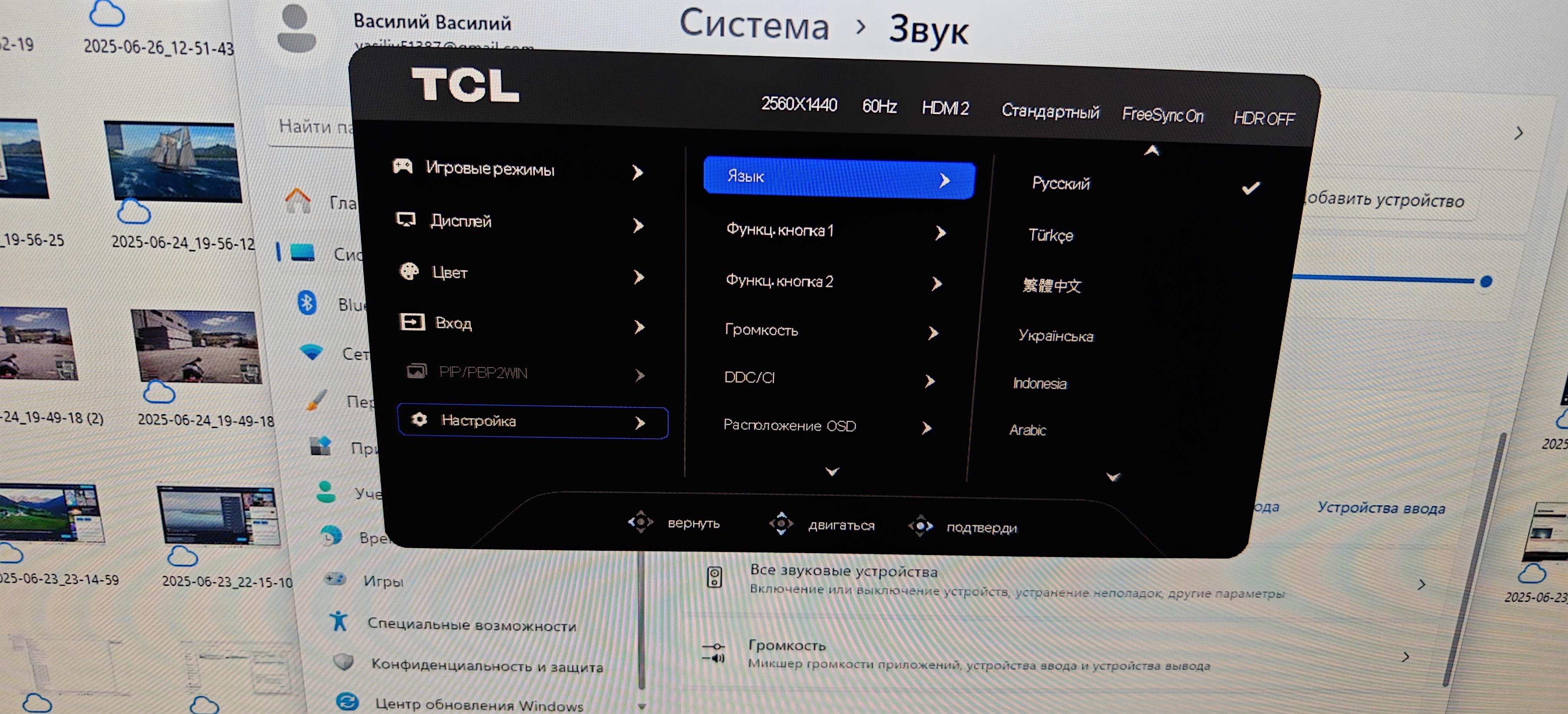Click the Wi-Fi network icon in sidebar

[311, 352]
